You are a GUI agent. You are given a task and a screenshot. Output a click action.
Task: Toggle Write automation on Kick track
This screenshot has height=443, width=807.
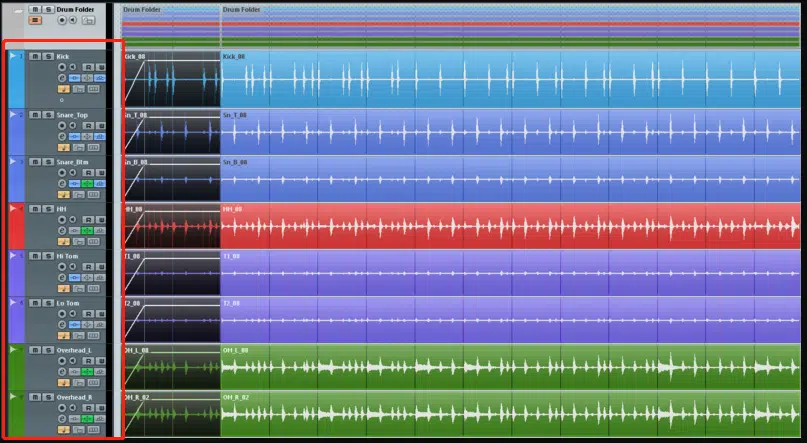(x=101, y=67)
